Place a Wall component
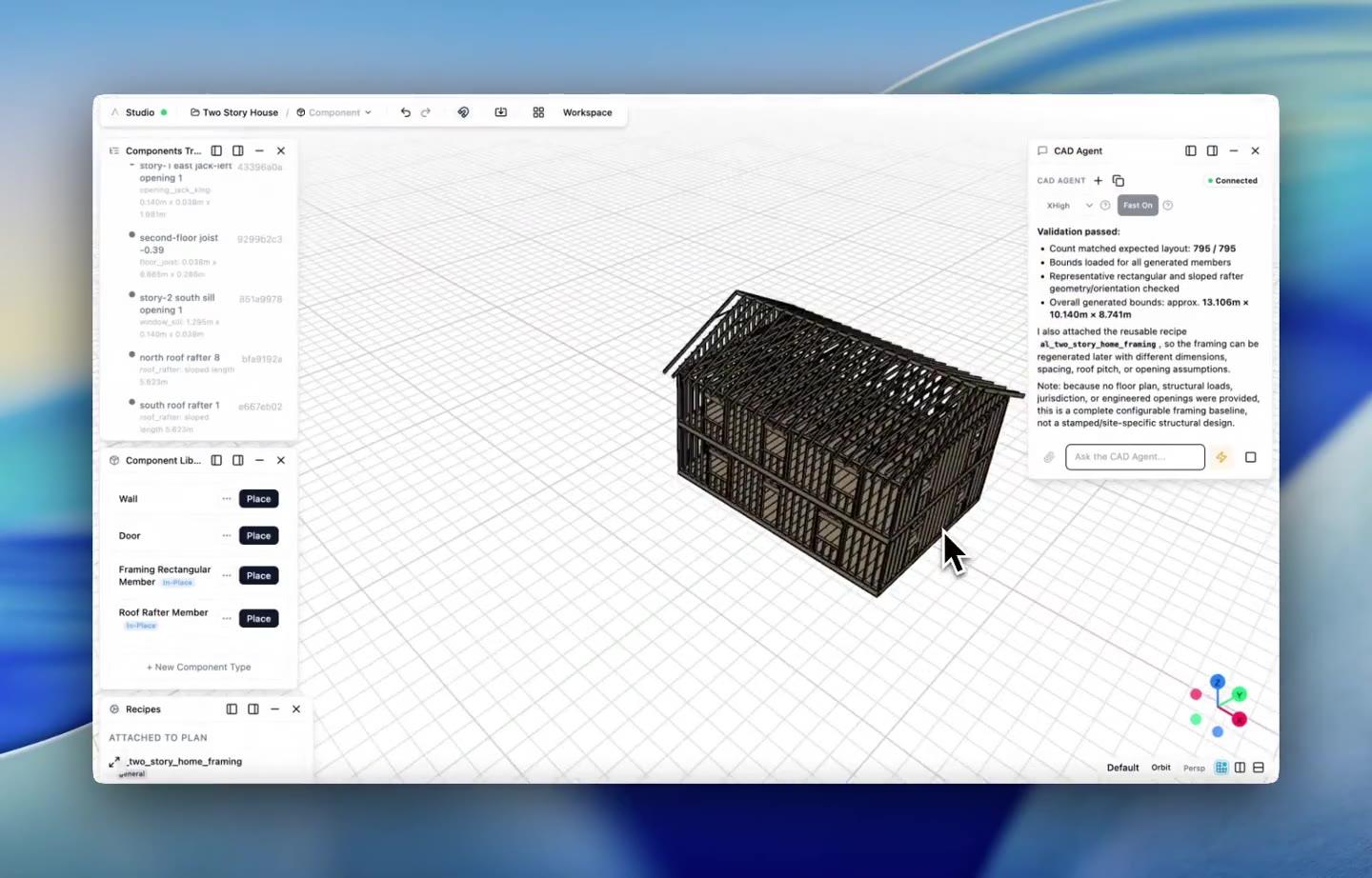This screenshot has width=1372, height=878. tap(259, 499)
